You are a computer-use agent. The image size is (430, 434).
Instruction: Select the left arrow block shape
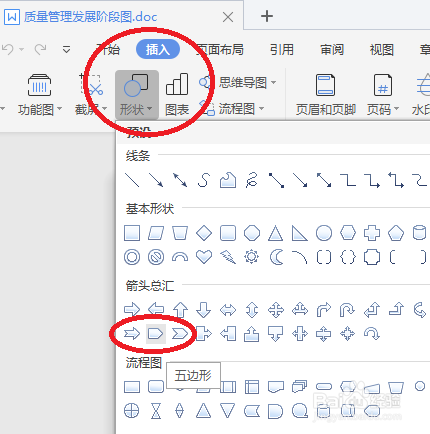[x=156, y=310]
